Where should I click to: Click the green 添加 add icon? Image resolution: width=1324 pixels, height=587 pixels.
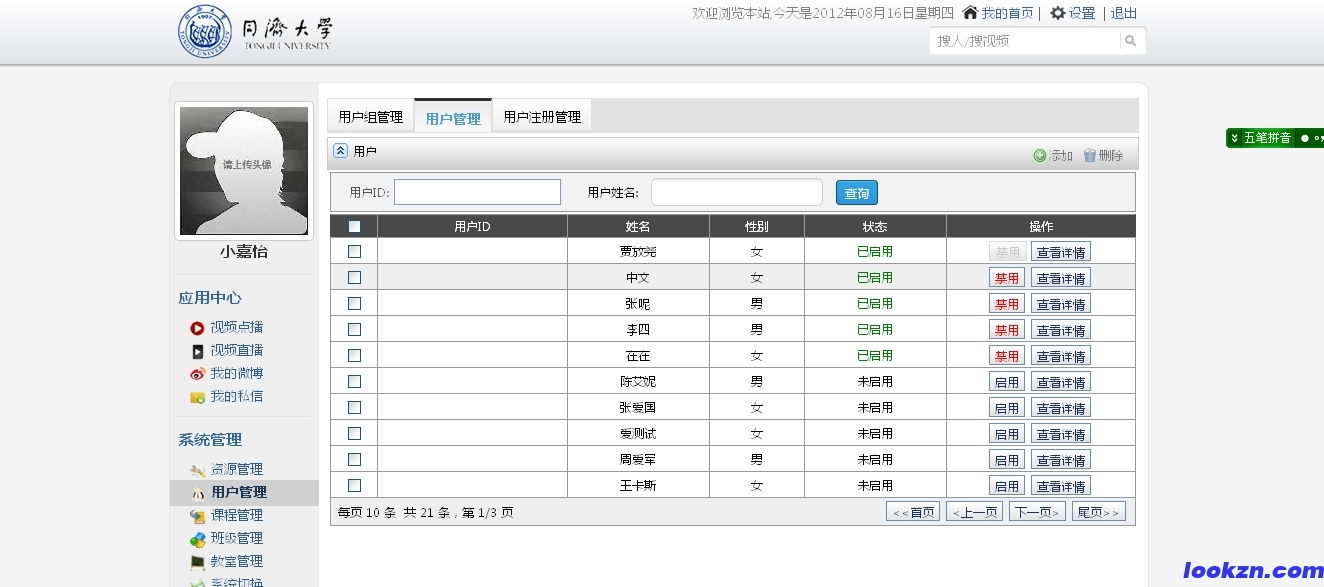[1040, 155]
